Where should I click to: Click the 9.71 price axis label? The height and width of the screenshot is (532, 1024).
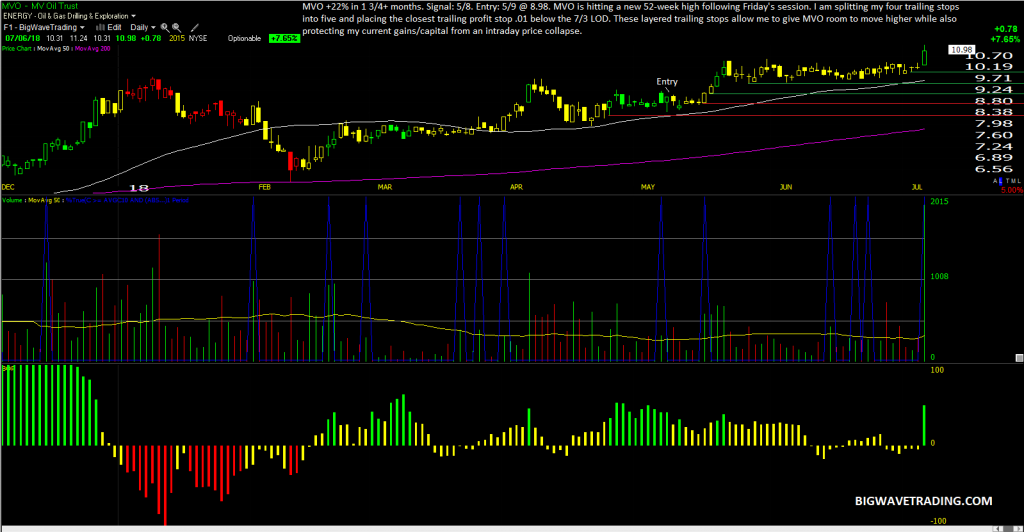(x=993, y=78)
